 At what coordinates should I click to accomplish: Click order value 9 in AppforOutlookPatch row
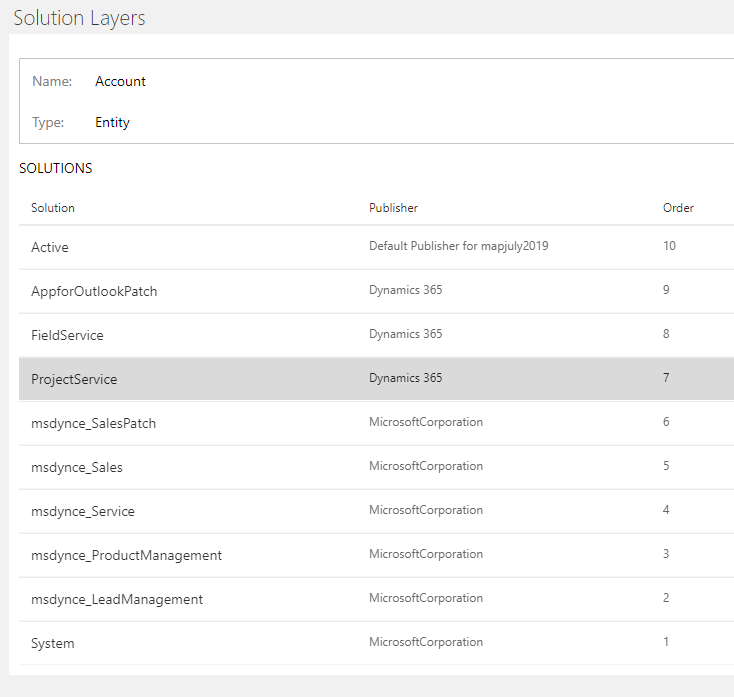666,290
